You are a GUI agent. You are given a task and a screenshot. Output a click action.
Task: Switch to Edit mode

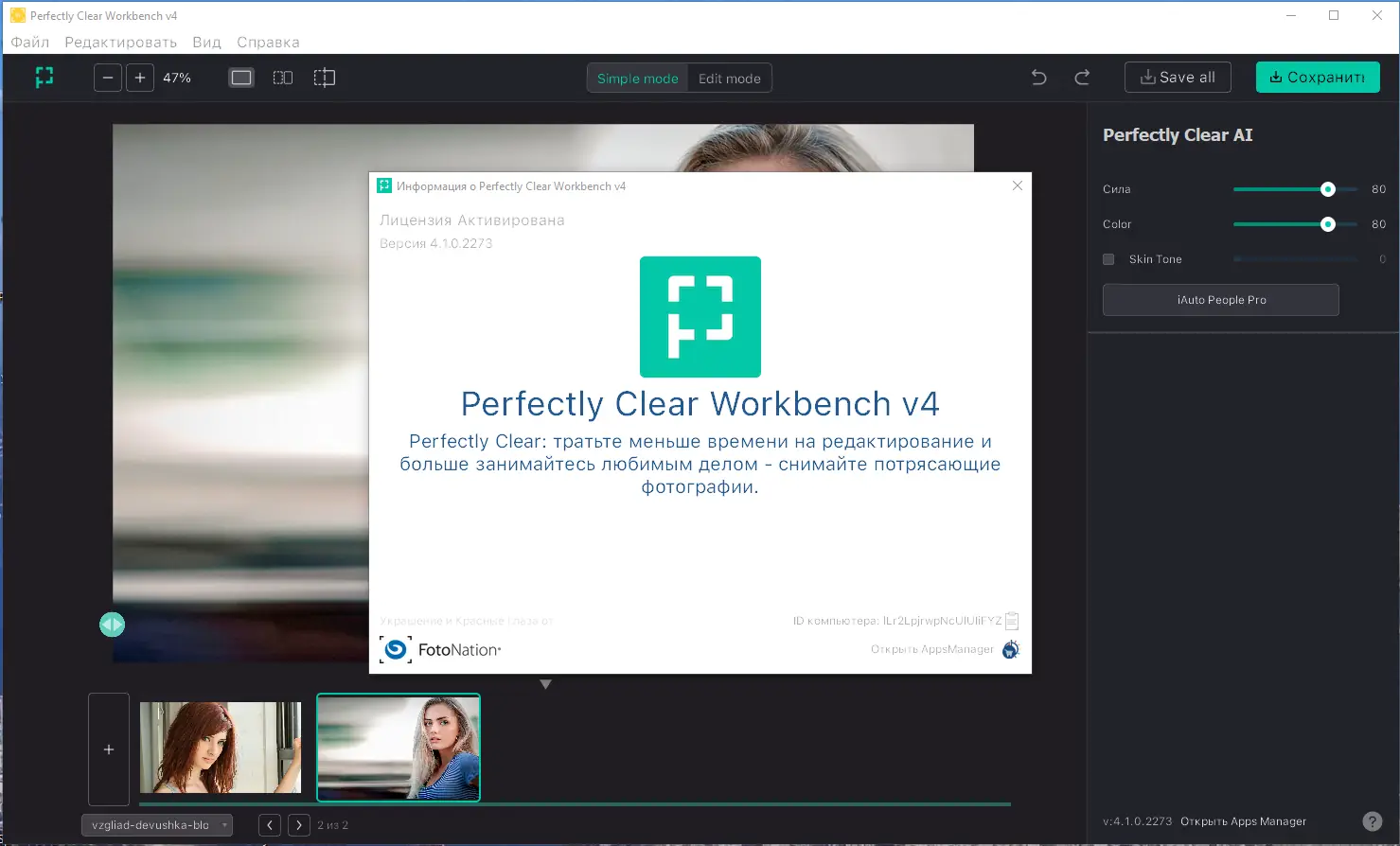coord(728,78)
